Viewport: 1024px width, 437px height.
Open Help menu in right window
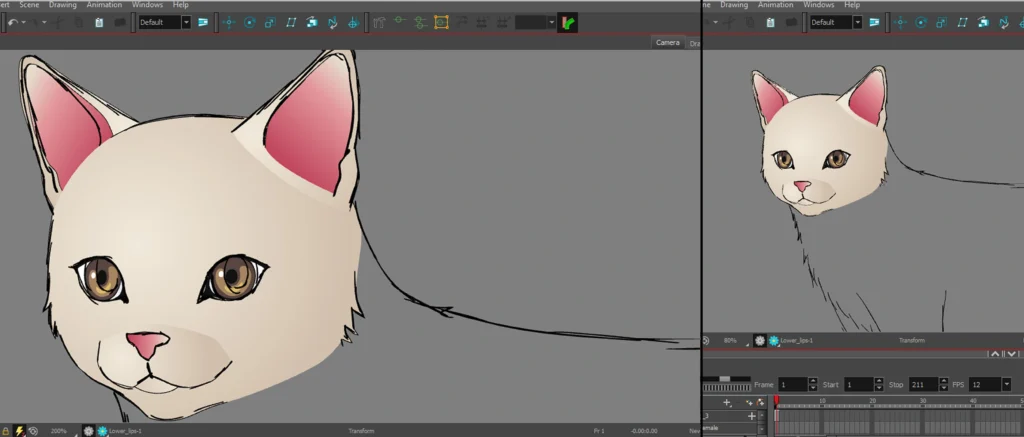(852, 5)
